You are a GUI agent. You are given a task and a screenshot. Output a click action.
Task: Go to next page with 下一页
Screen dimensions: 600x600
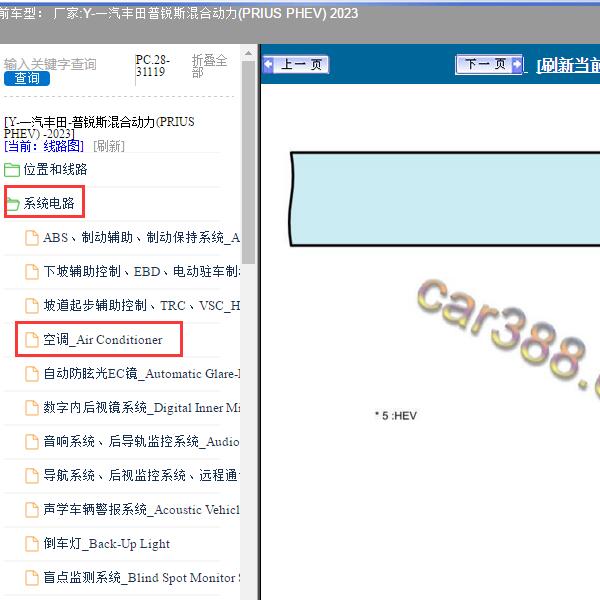tap(489, 64)
